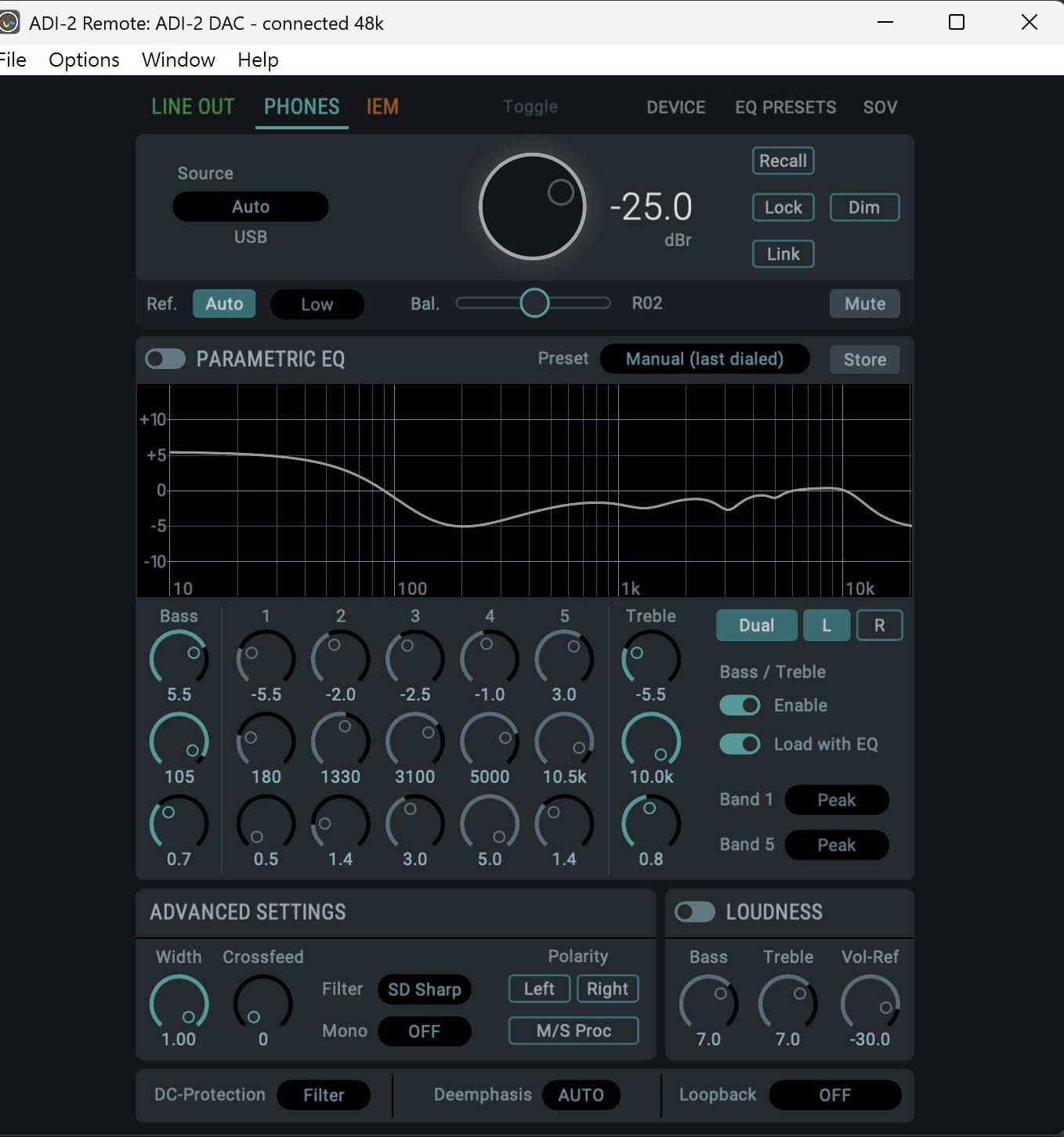
Task: Switch to the LINE OUT tab
Action: click(193, 107)
